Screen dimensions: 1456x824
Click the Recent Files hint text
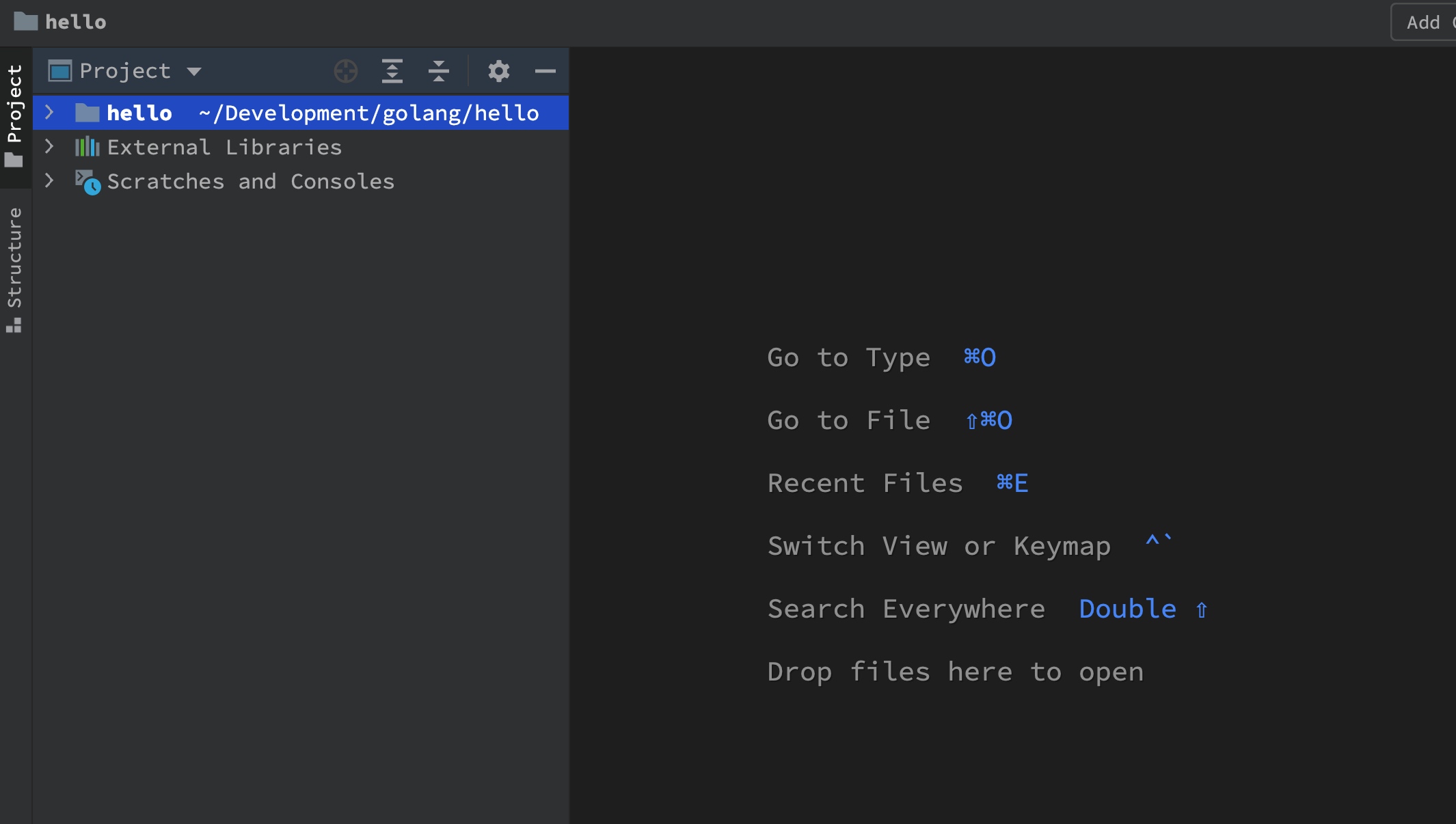[865, 483]
